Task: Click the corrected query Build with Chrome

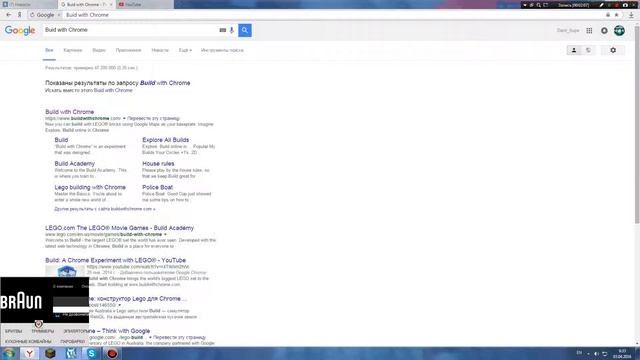Action: coord(165,83)
